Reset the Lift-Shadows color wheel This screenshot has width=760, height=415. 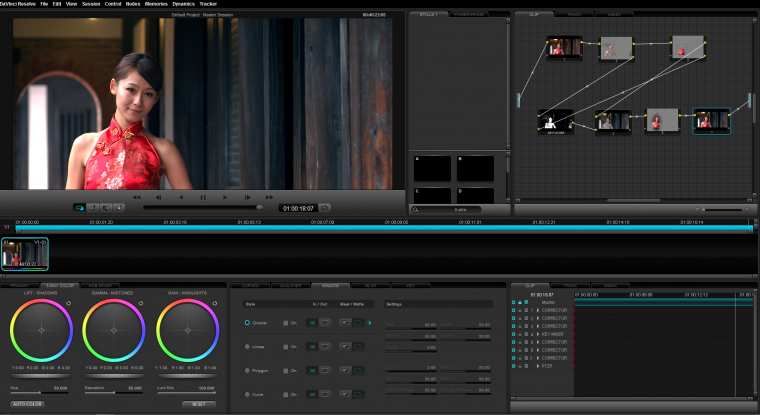69,302
